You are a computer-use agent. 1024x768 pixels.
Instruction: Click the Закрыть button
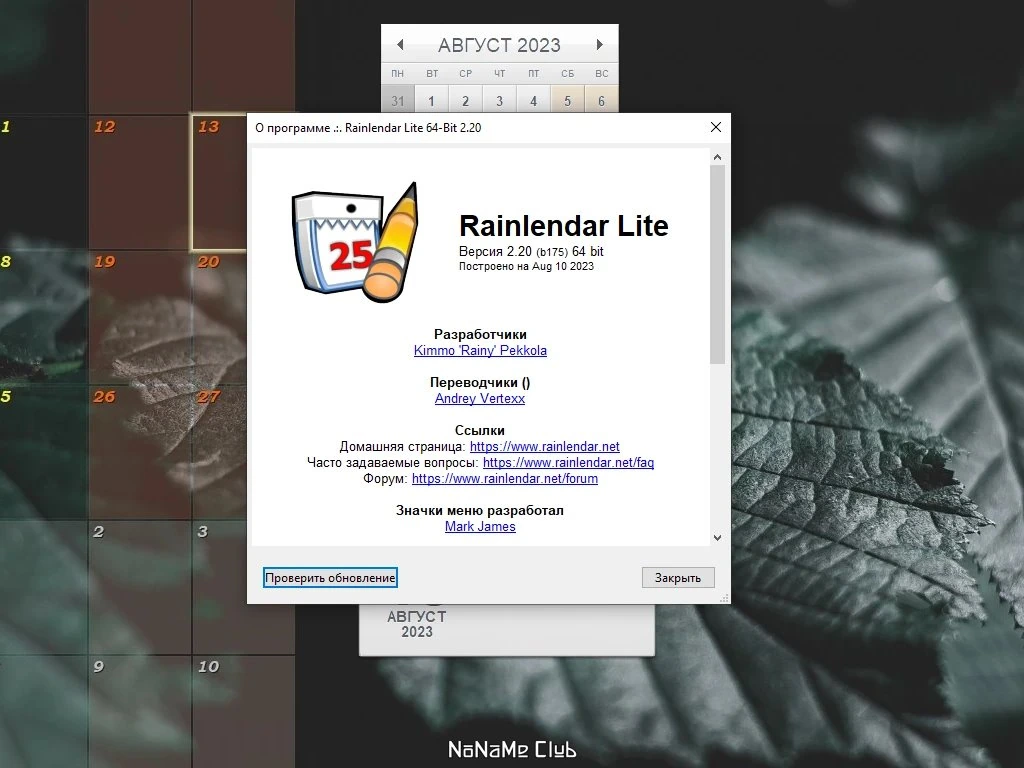click(678, 577)
